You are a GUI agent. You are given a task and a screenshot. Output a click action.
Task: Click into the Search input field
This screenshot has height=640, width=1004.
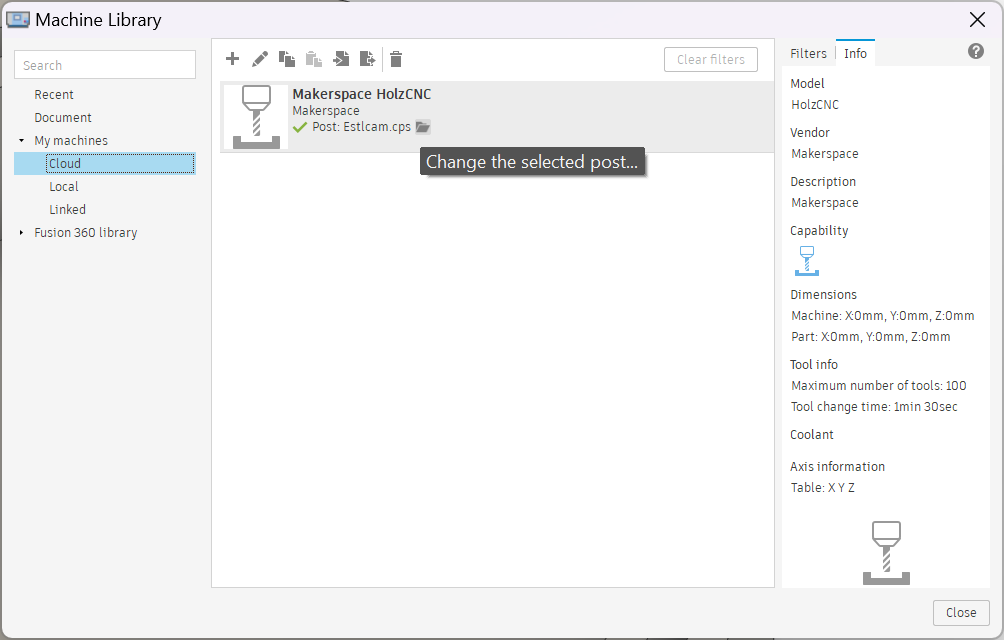click(x=105, y=65)
